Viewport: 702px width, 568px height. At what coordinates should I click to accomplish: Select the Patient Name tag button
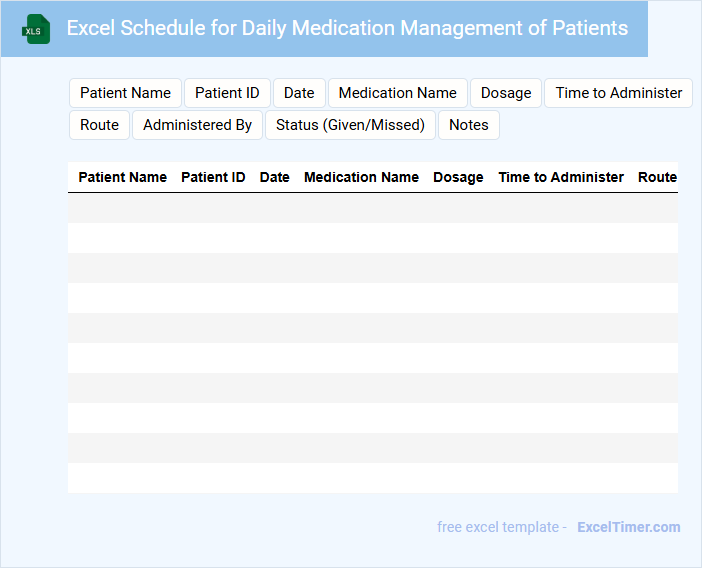pyautogui.click(x=125, y=93)
